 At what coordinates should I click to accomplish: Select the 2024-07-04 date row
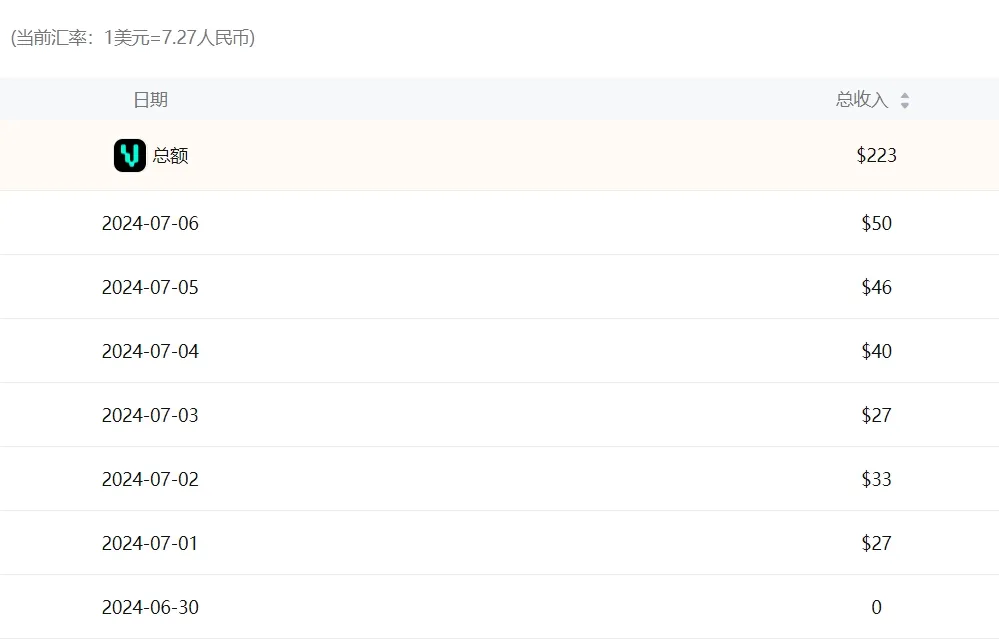150,351
